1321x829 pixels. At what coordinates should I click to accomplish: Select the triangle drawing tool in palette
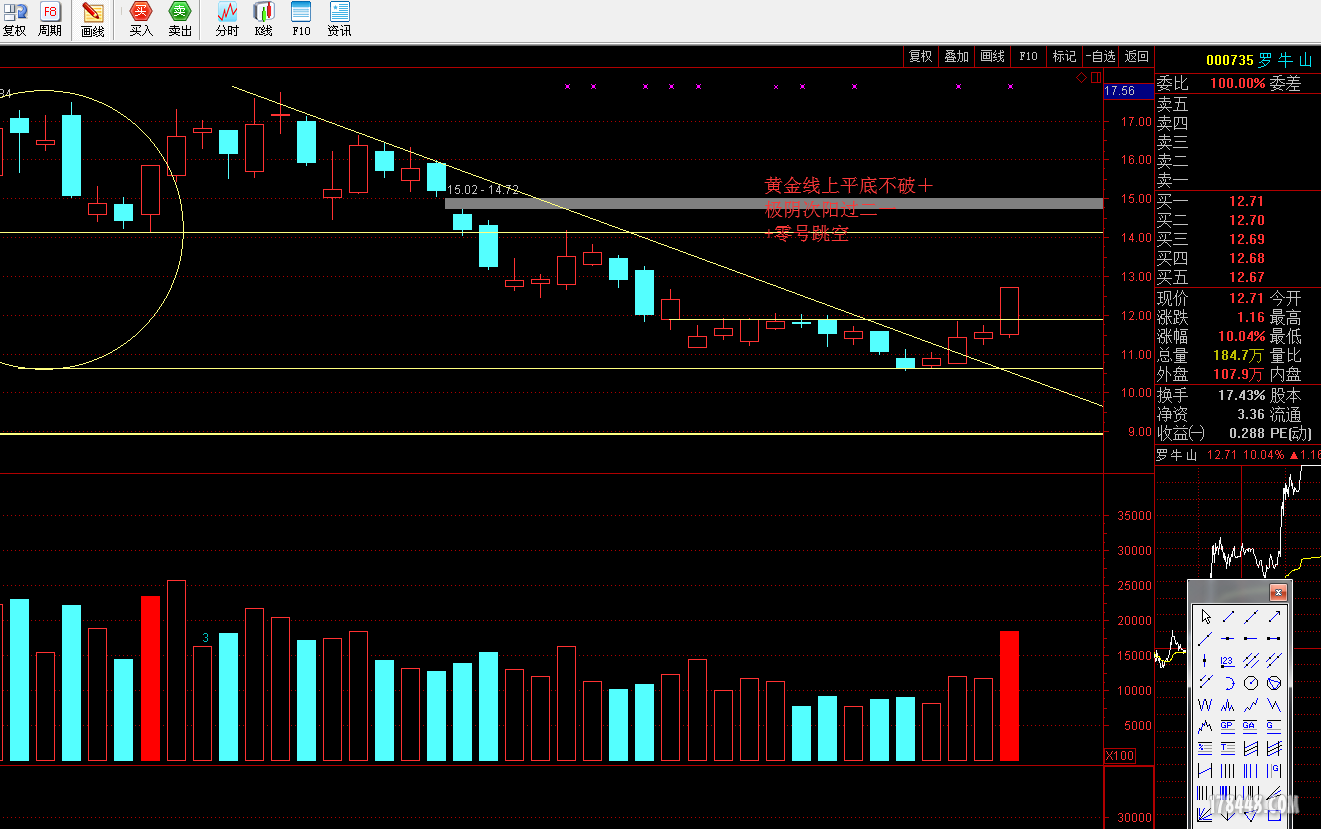[1251, 816]
